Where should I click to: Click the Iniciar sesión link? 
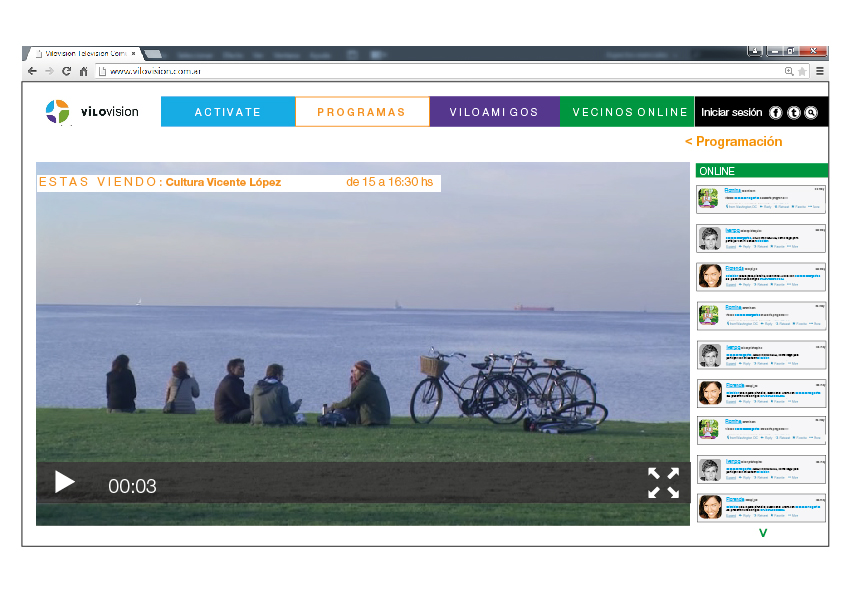pyautogui.click(x=731, y=113)
